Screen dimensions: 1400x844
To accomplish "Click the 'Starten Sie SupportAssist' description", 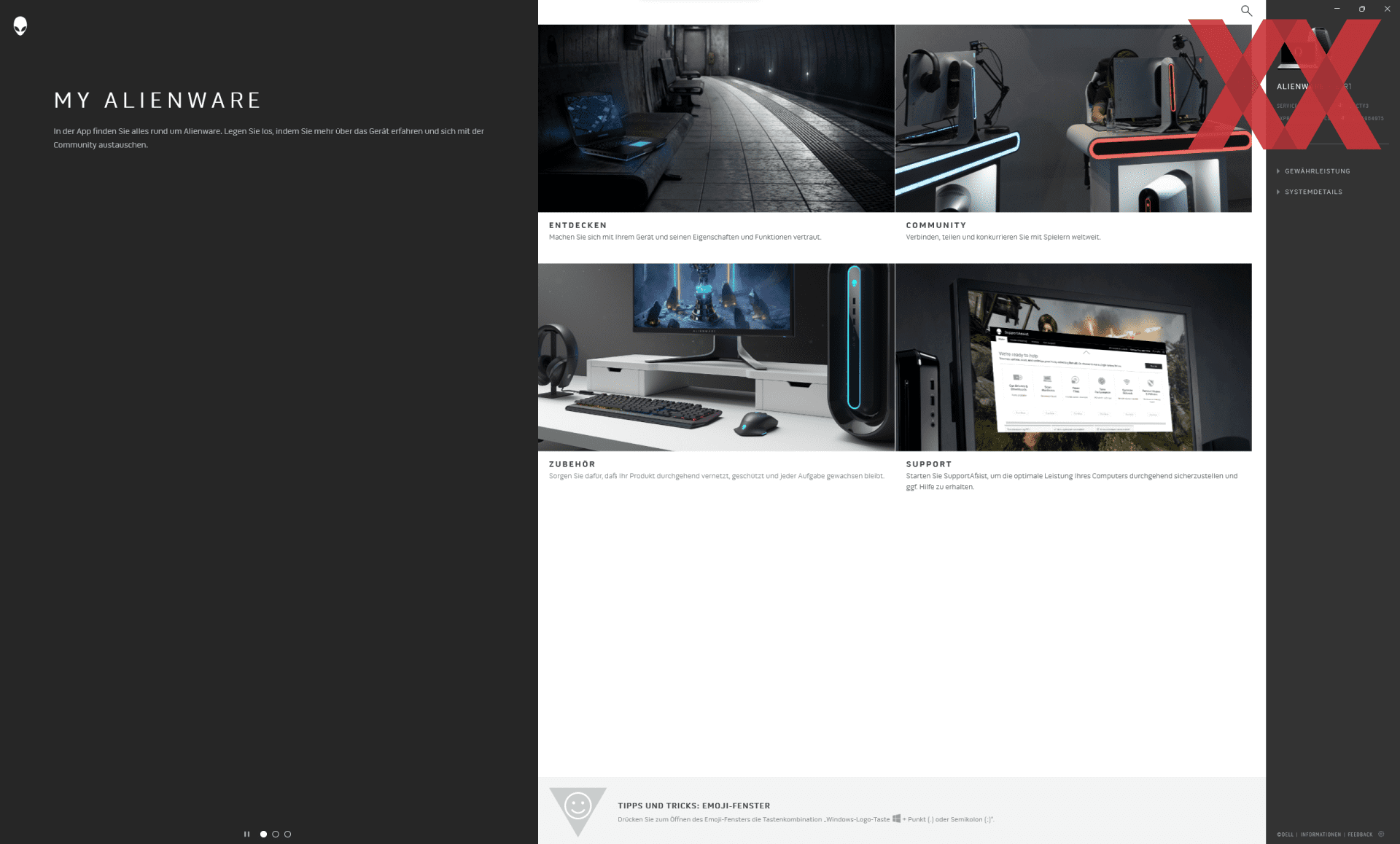I will coord(1072,481).
